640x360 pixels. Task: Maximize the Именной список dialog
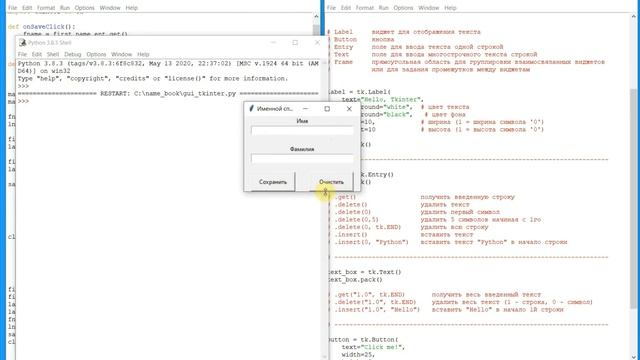point(327,109)
